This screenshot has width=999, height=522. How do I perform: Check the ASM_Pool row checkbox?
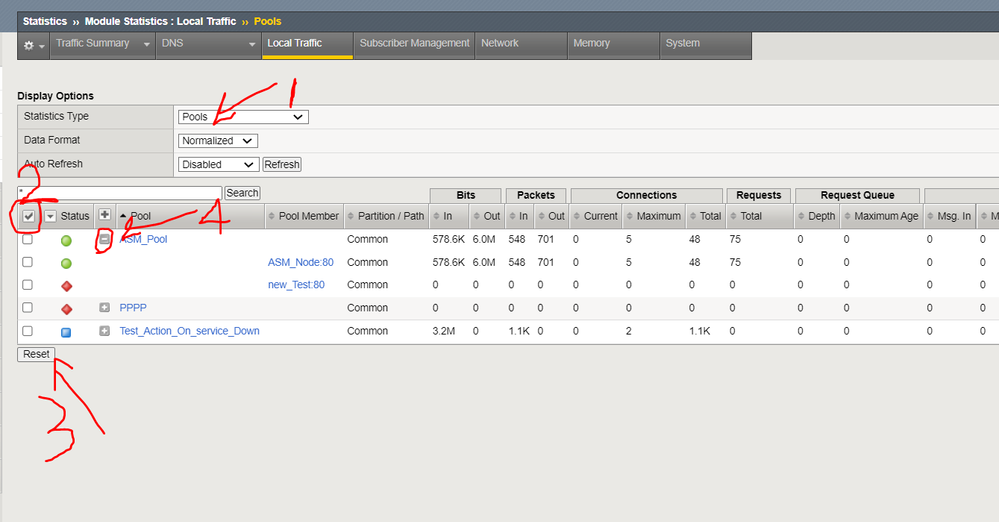pos(28,240)
